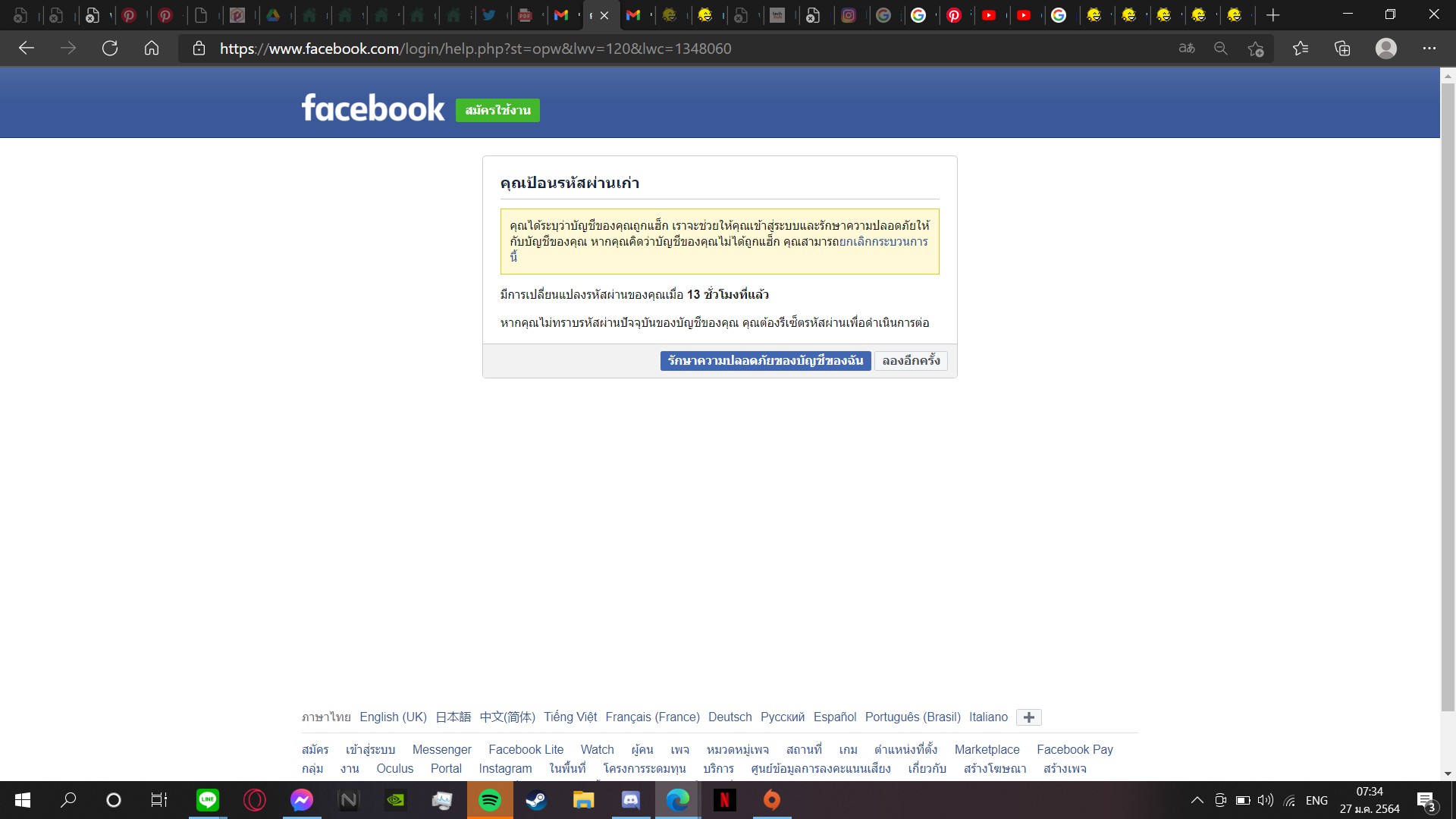Open taskbar search magnifier
This screenshot has height=819, width=1456.
(x=68, y=800)
